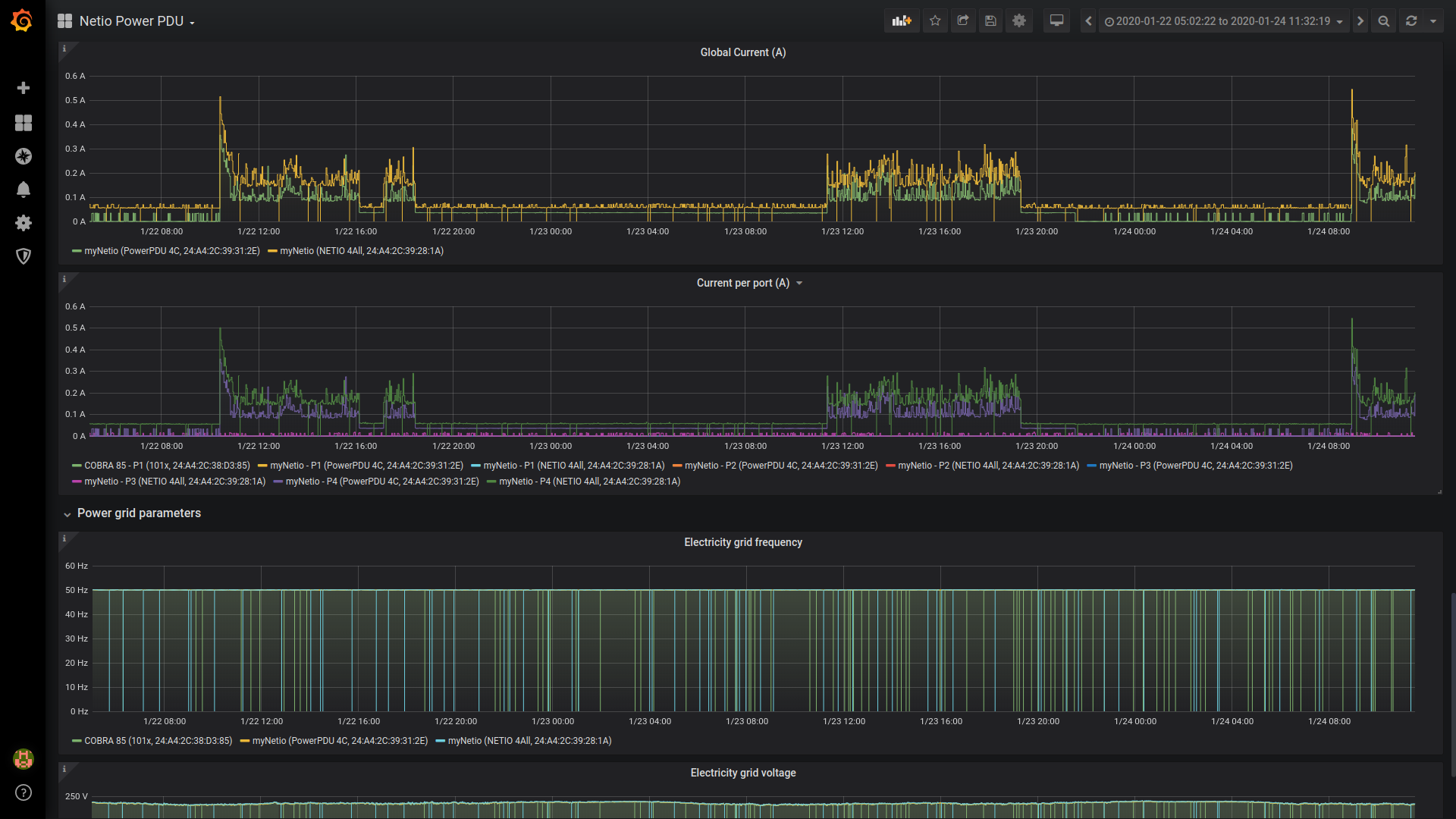Open dashboard settings gear in top toolbar
Viewport: 1456px width, 819px height.
(x=1019, y=21)
